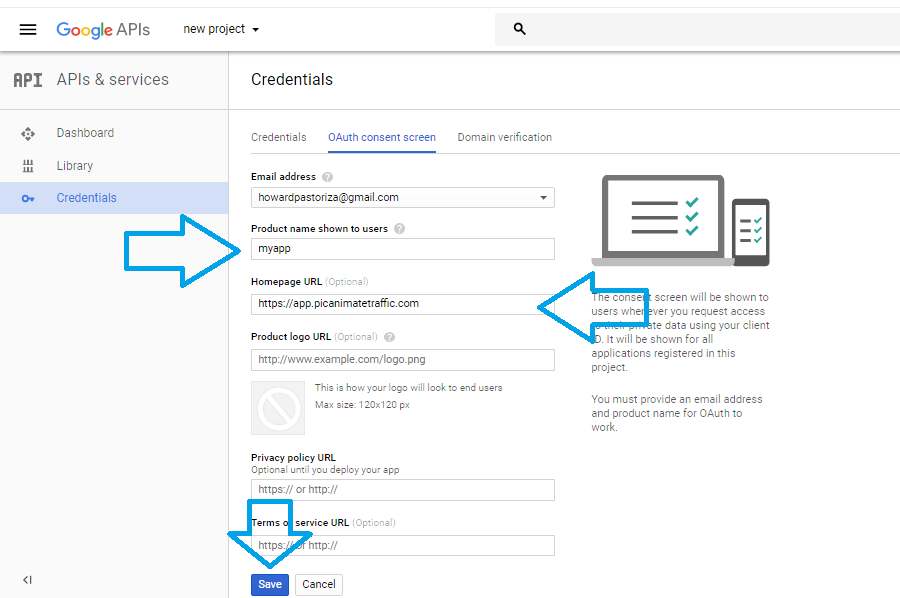Viewport: 900px width, 598px height.
Task: Click help icon next to Product logo URL
Action: (389, 337)
